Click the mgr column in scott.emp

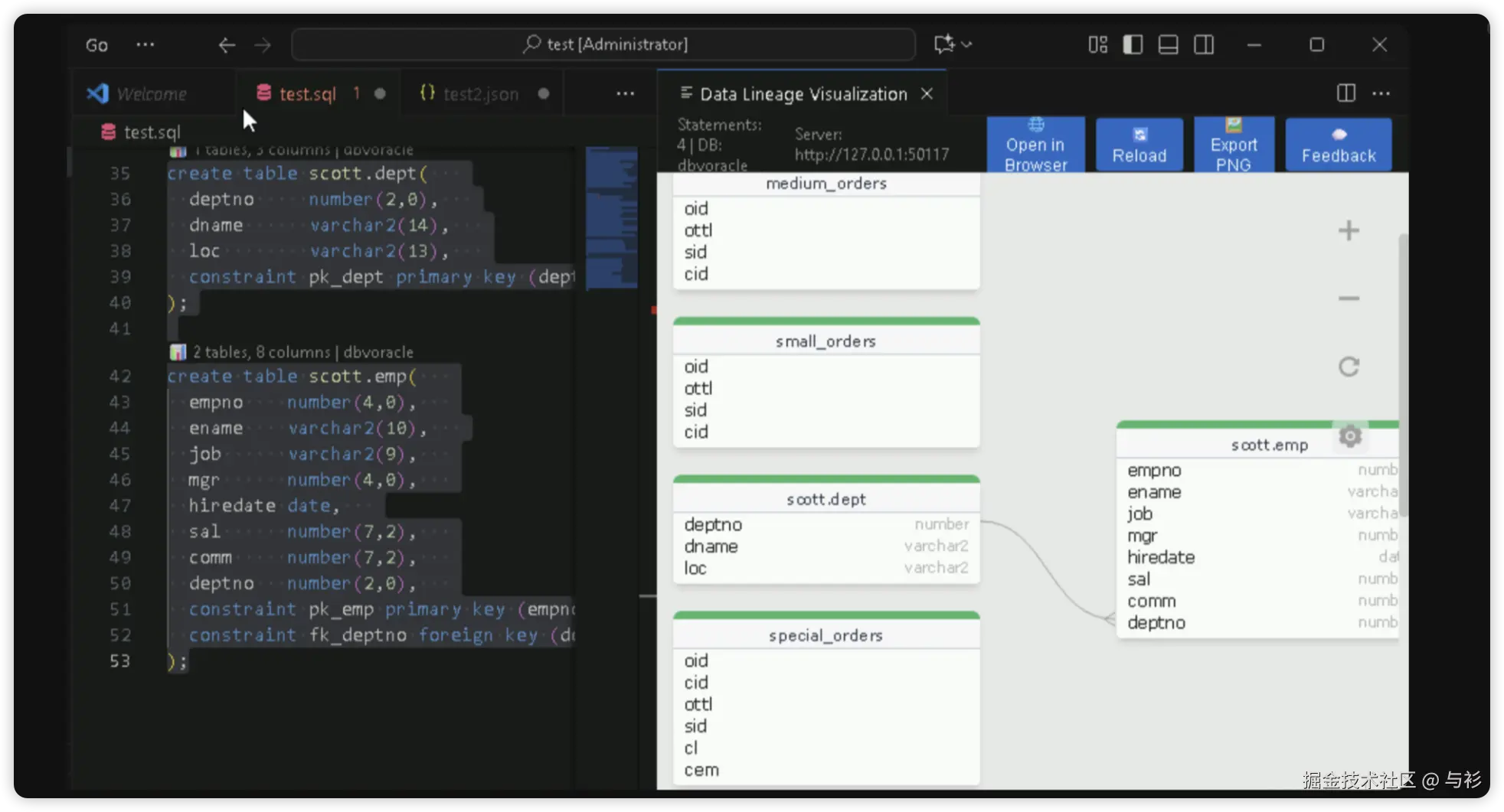coord(1258,536)
